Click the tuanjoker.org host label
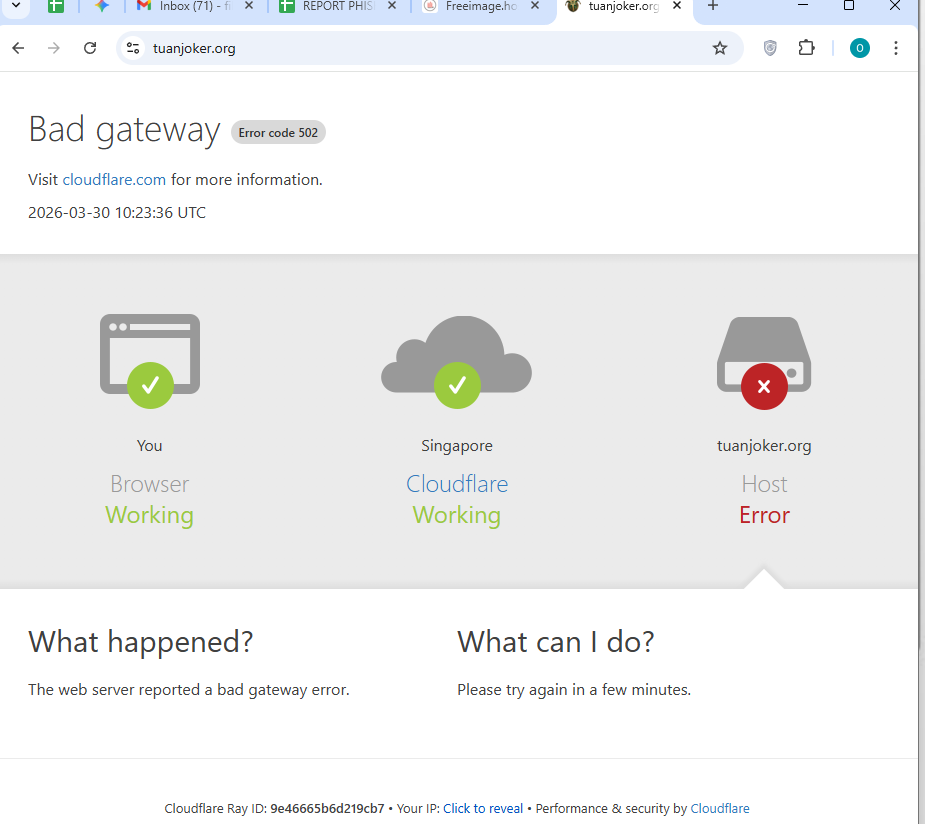The height and width of the screenshot is (824, 925). (764, 446)
